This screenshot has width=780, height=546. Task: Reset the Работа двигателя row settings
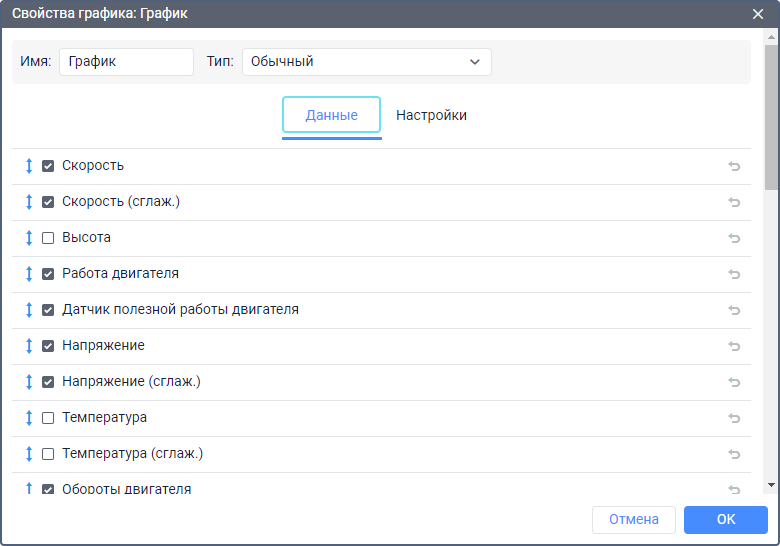point(734,274)
